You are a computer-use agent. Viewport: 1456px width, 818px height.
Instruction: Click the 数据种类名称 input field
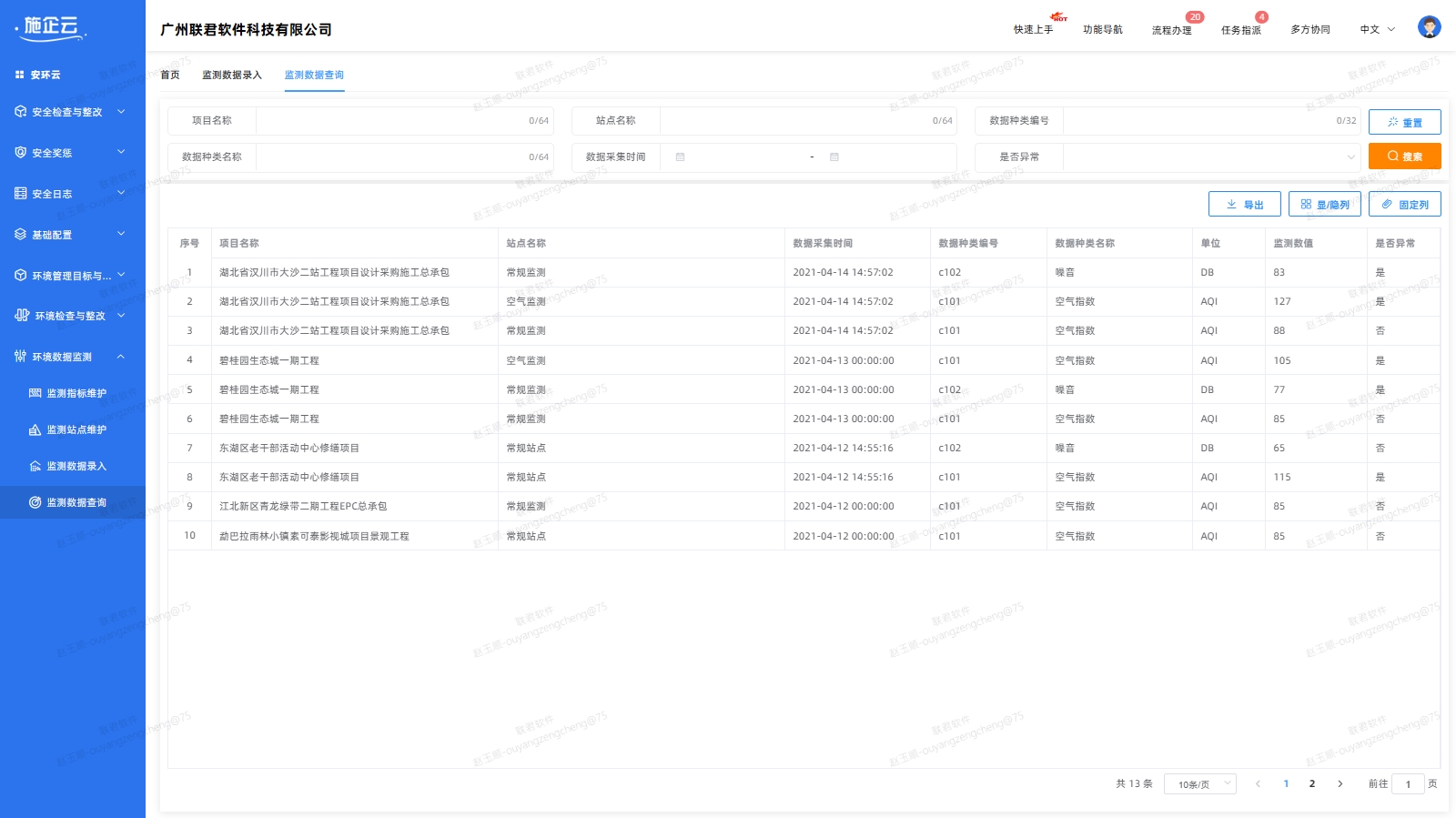pos(405,157)
